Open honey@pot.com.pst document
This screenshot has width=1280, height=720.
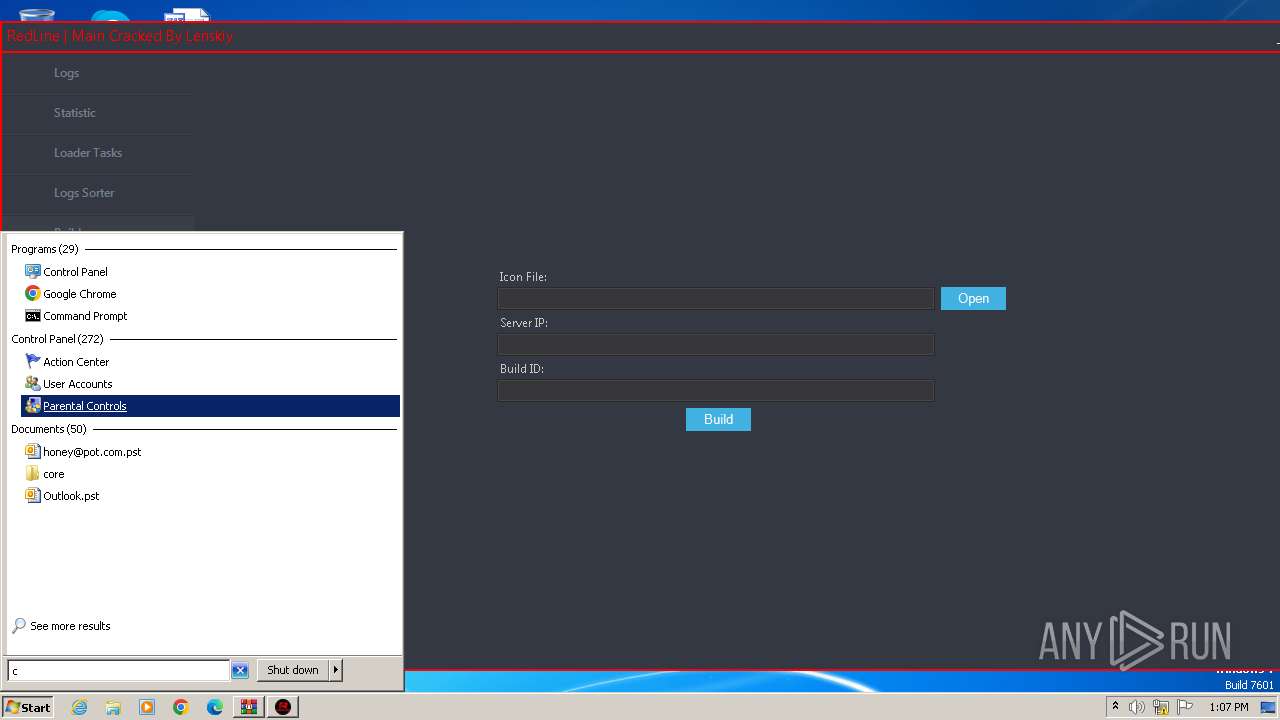(x=92, y=452)
